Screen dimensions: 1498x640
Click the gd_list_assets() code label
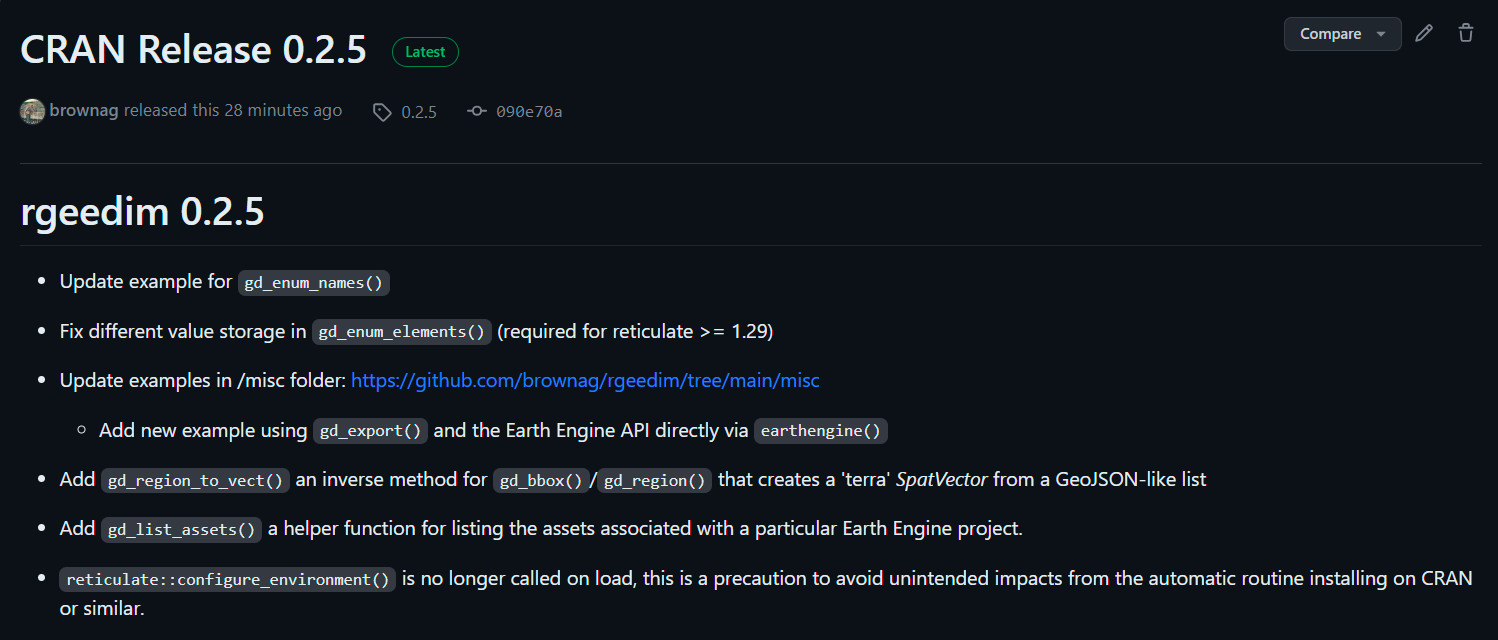[x=181, y=530]
